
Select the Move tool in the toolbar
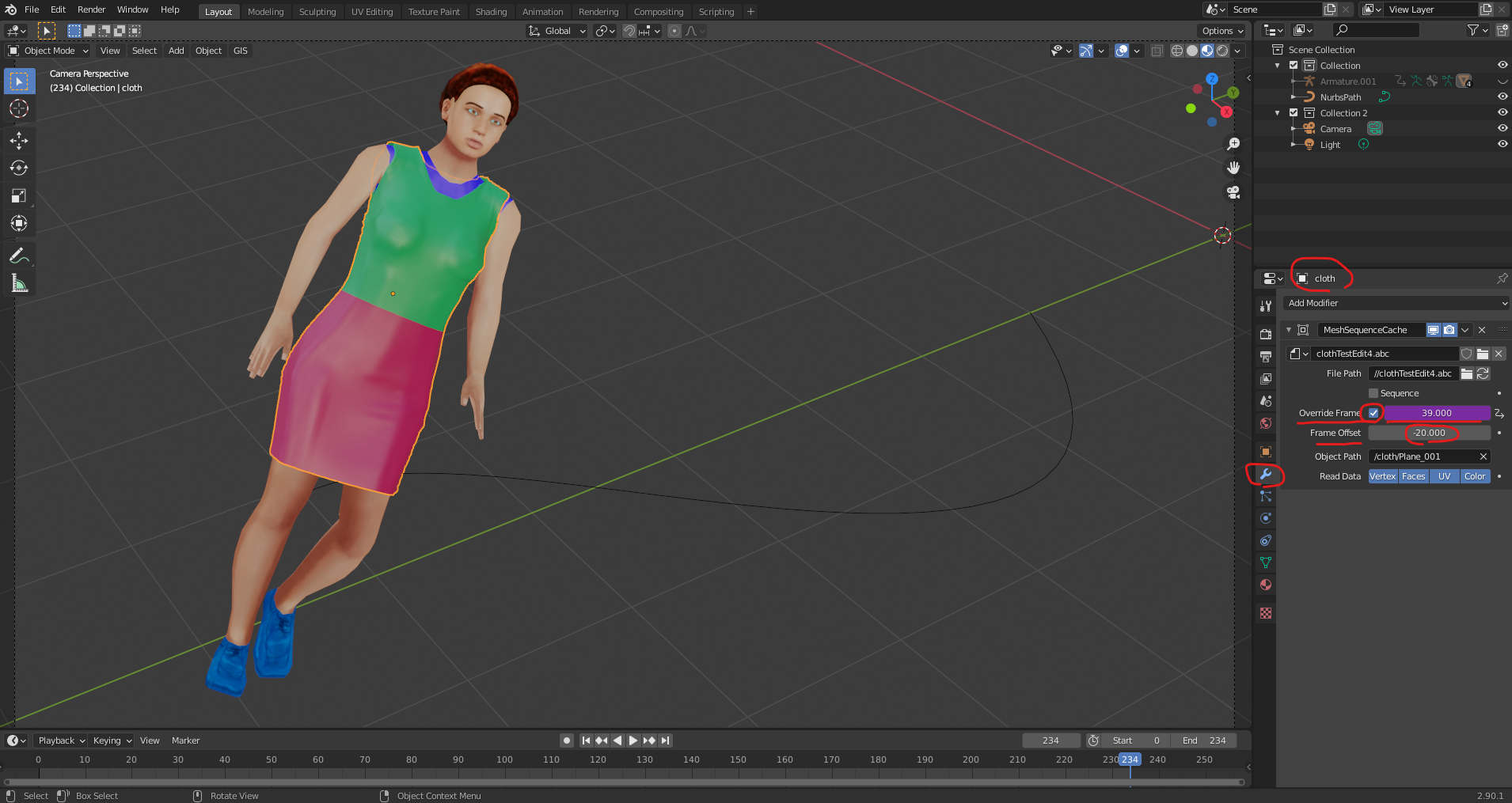pyautogui.click(x=19, y=141)
